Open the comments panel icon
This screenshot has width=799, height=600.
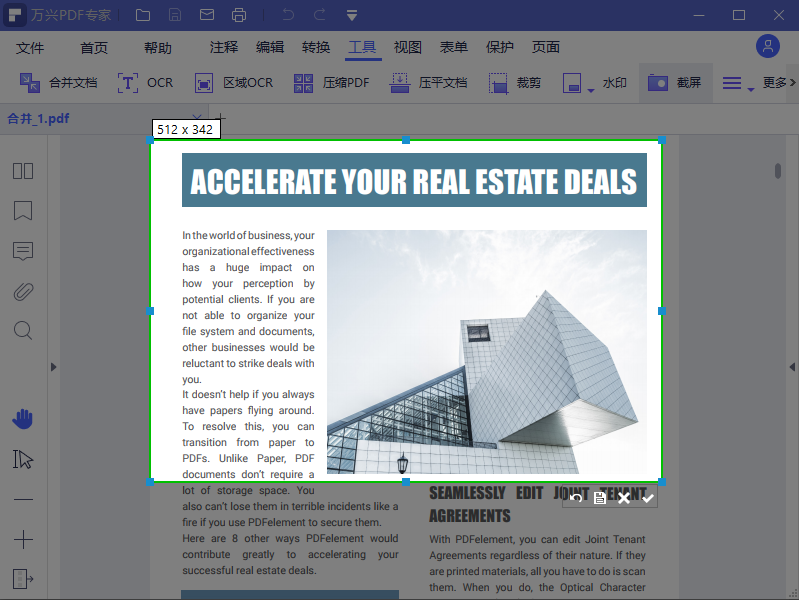click(23, 251)
